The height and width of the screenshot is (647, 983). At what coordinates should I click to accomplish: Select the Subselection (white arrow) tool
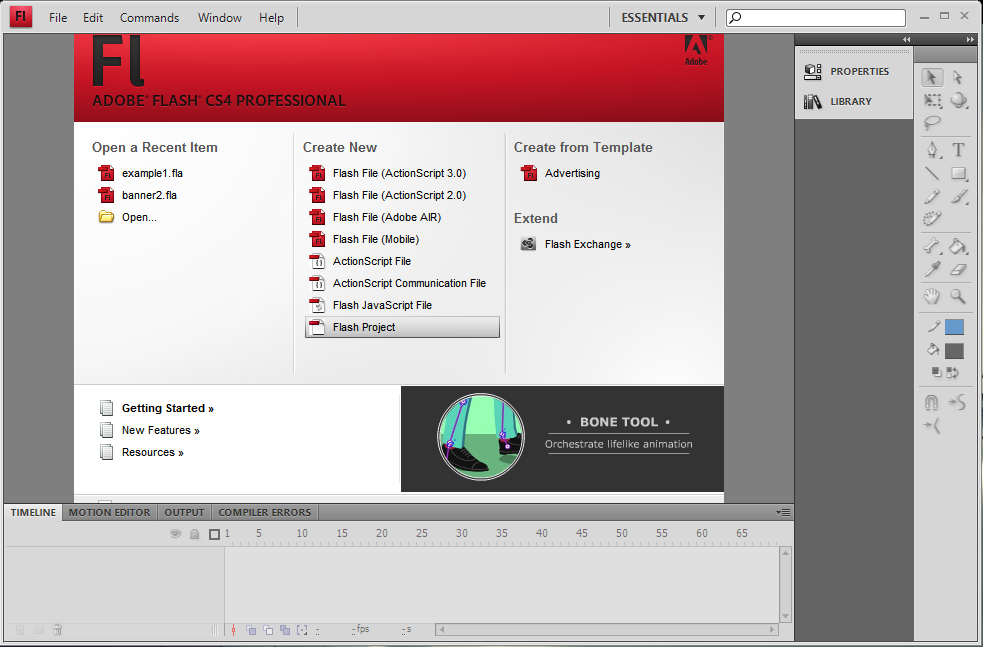click(957, 77)
